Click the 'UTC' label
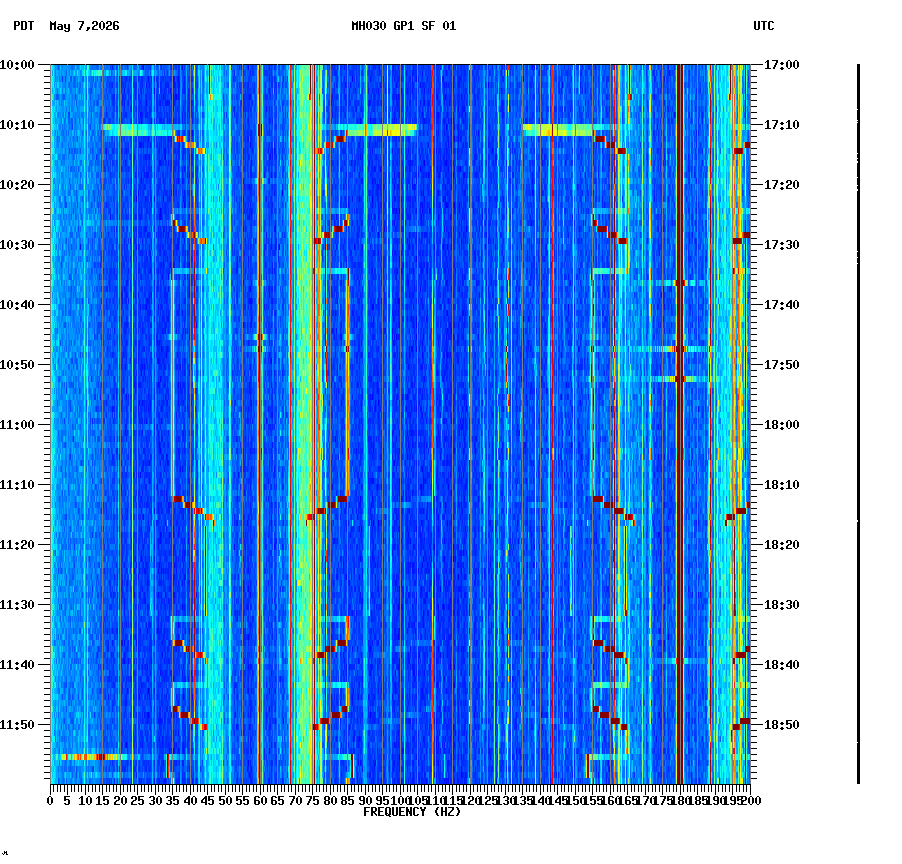This screenshot has width=902, height=864. pos(764,26)
